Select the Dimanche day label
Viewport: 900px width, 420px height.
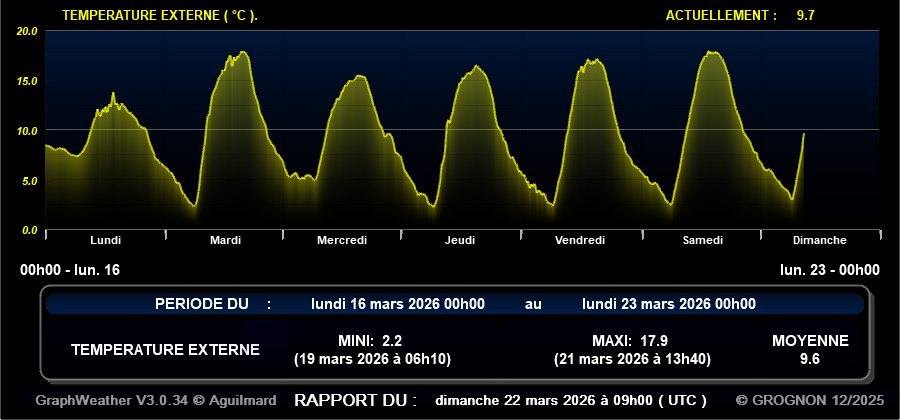tap(819, 240)
